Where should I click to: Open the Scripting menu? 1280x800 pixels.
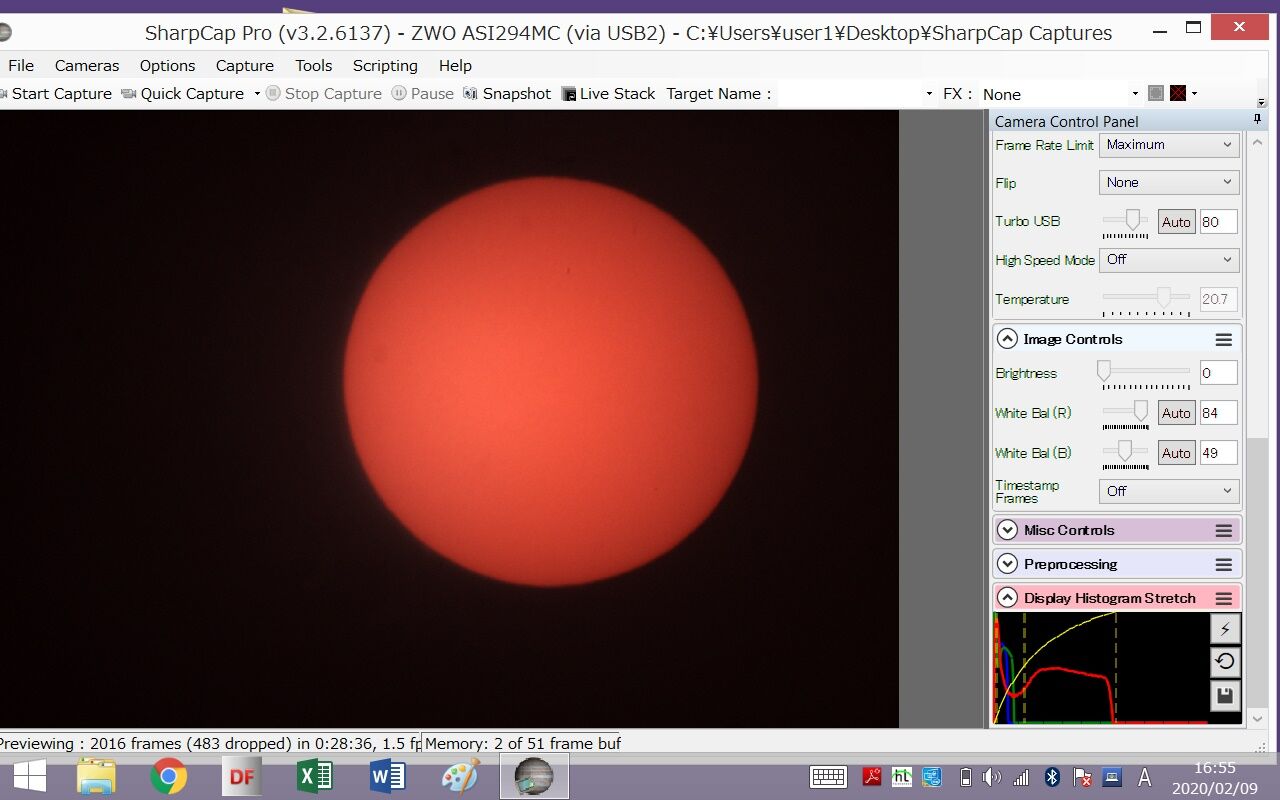385,65
